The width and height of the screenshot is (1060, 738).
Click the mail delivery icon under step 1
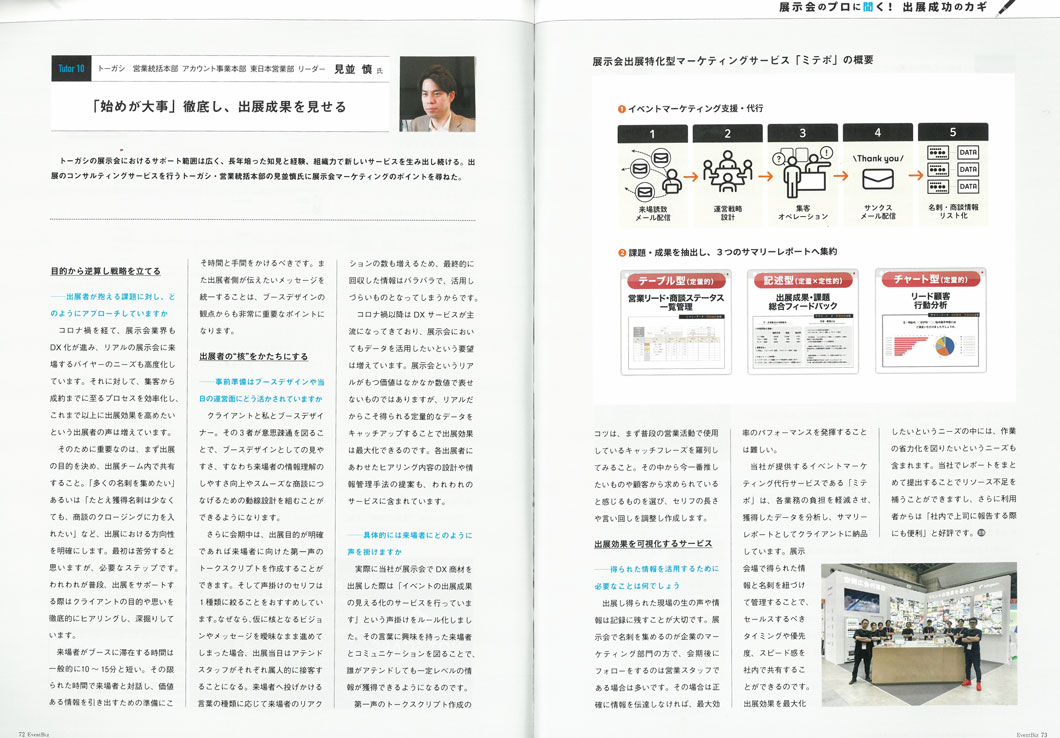point(655,174)
